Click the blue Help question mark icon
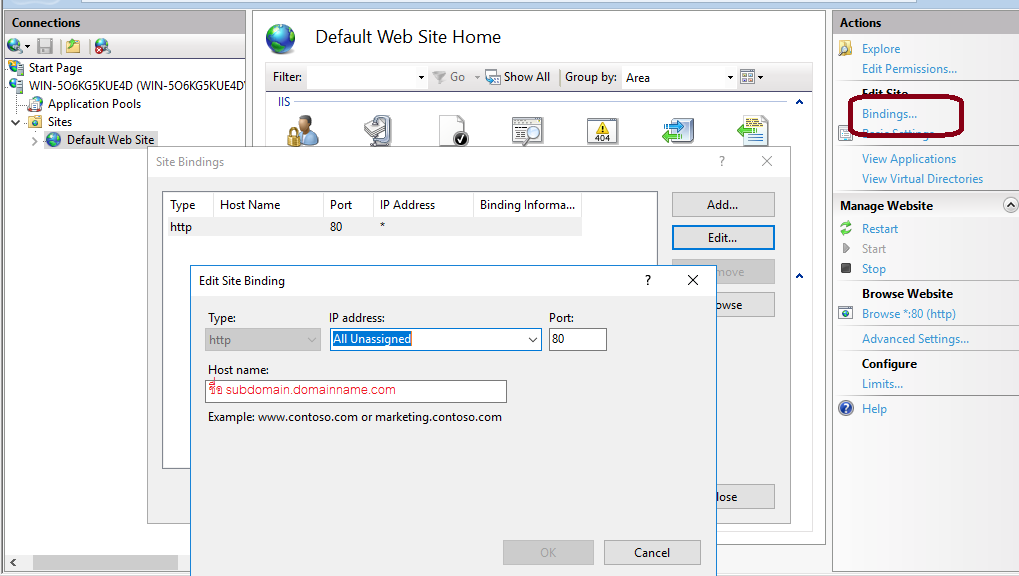 point(845,408)
